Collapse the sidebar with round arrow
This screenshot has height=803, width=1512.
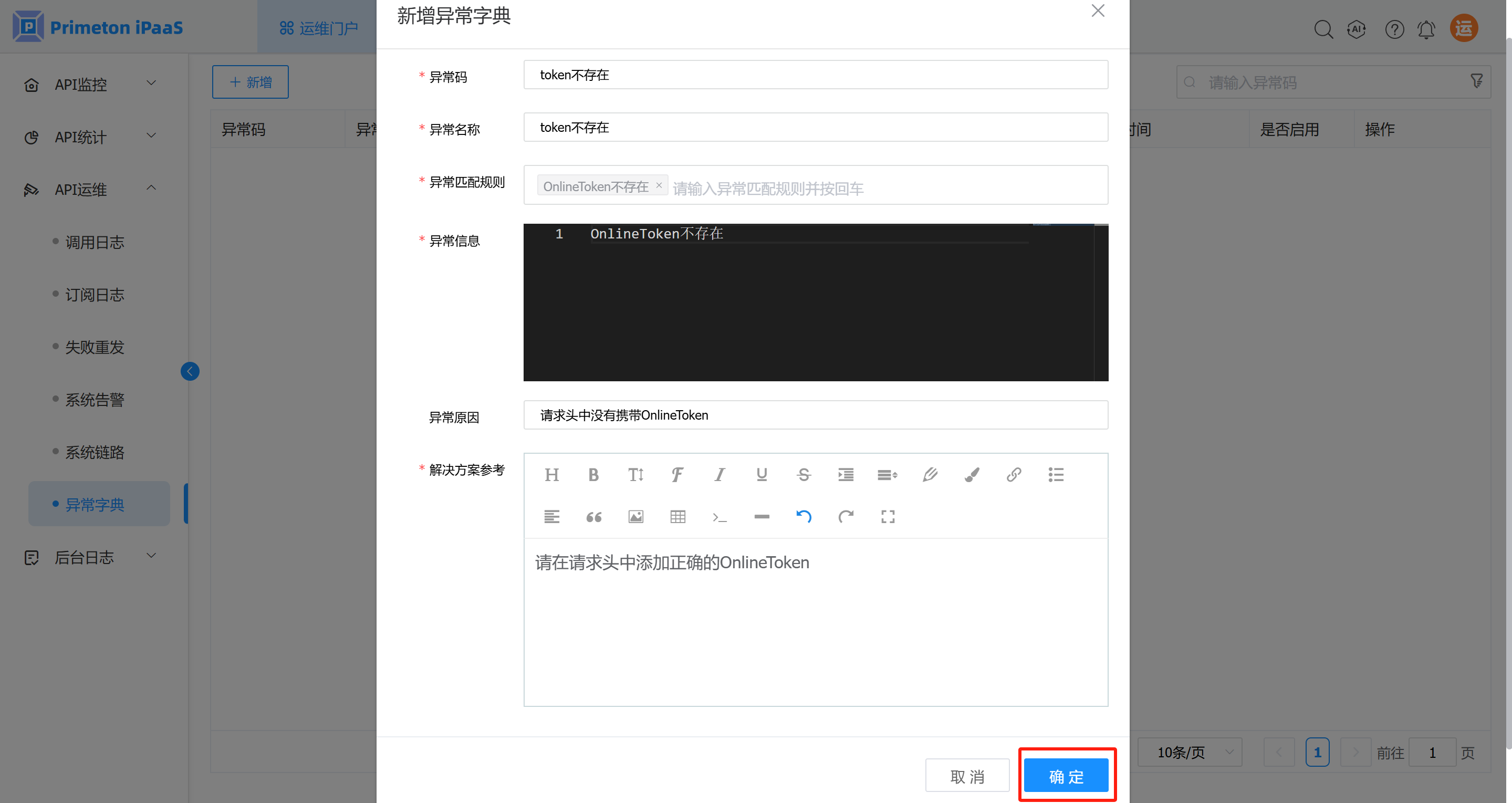click(x=190, y=371)
